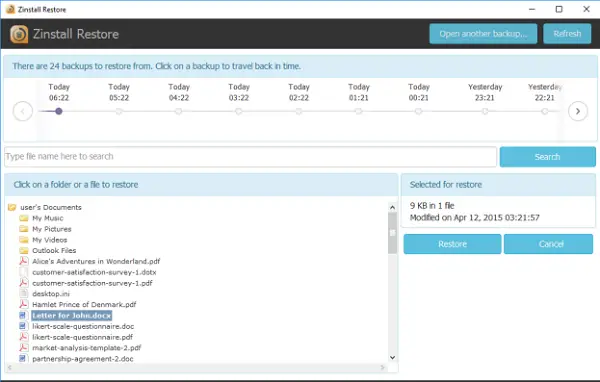Select the Yesterday 22:21 backup point
The image size is (600, 382).
pyautogui.click(x=545, y=111)
